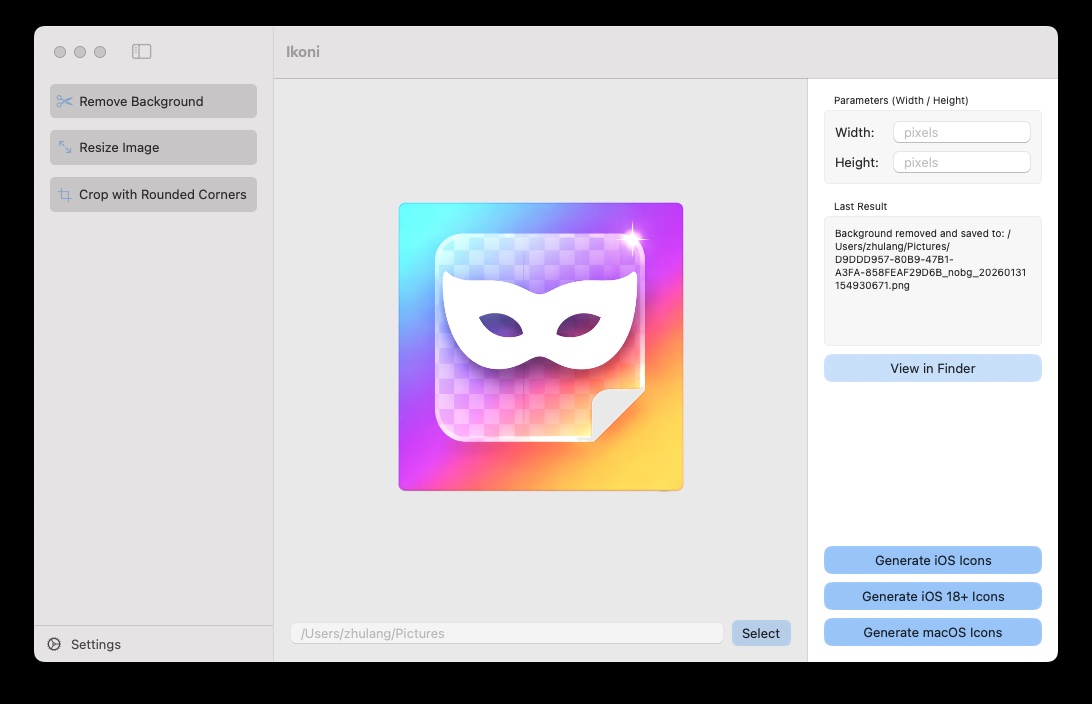Close the Ikoni window
Screen dimensions: 1092x704
point(60,52)
